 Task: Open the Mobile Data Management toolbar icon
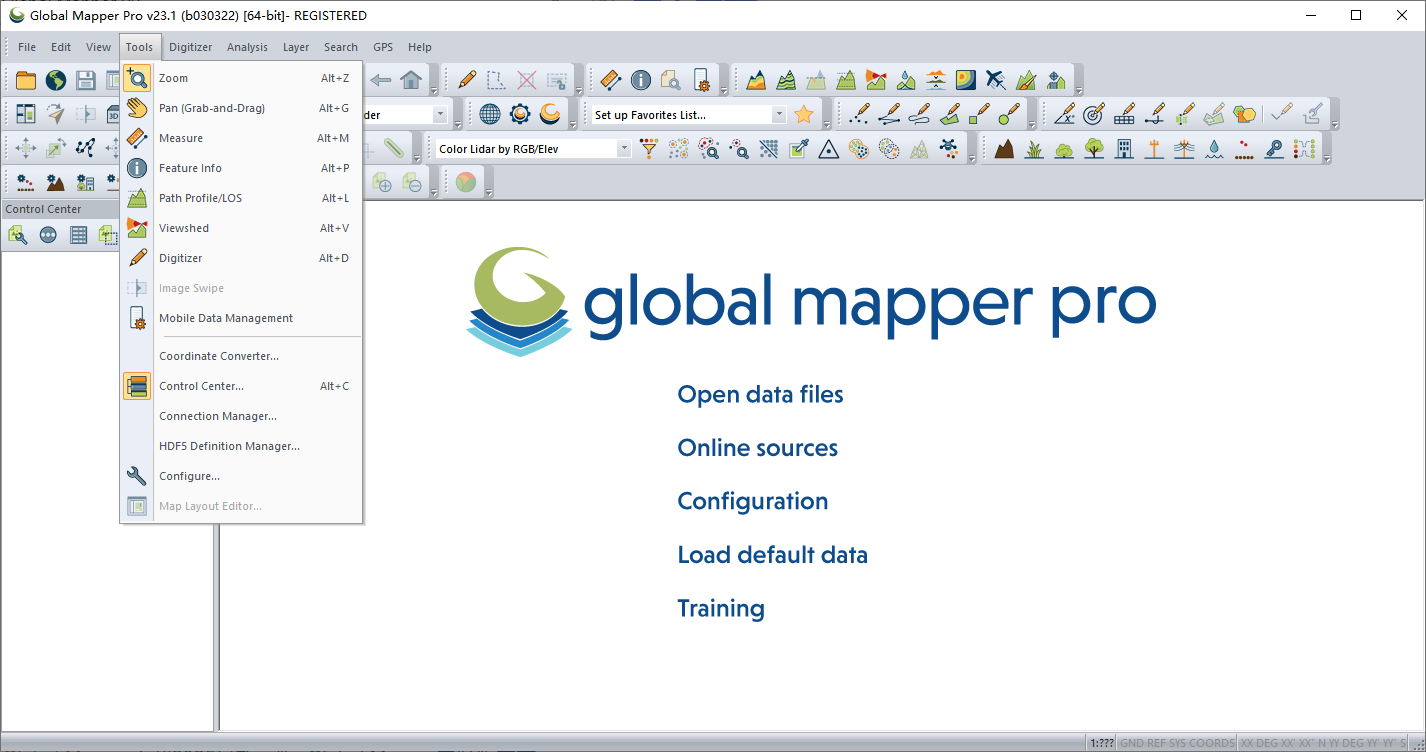[x=701, y=80]
